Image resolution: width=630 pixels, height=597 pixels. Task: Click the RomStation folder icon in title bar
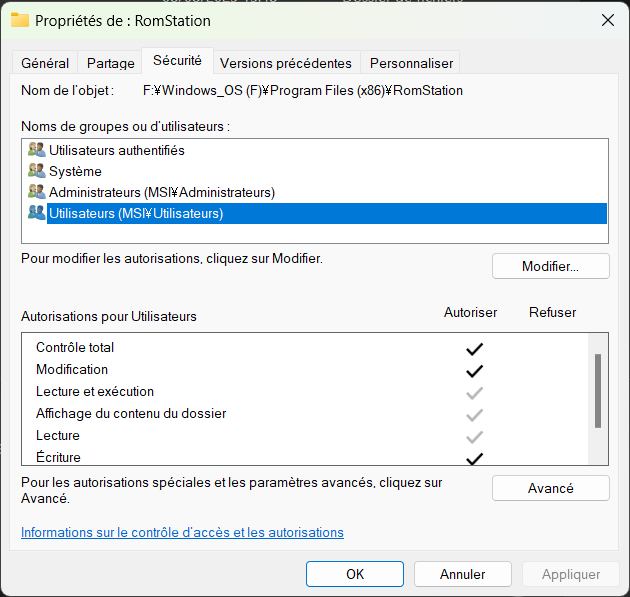(x=20, y=20)
